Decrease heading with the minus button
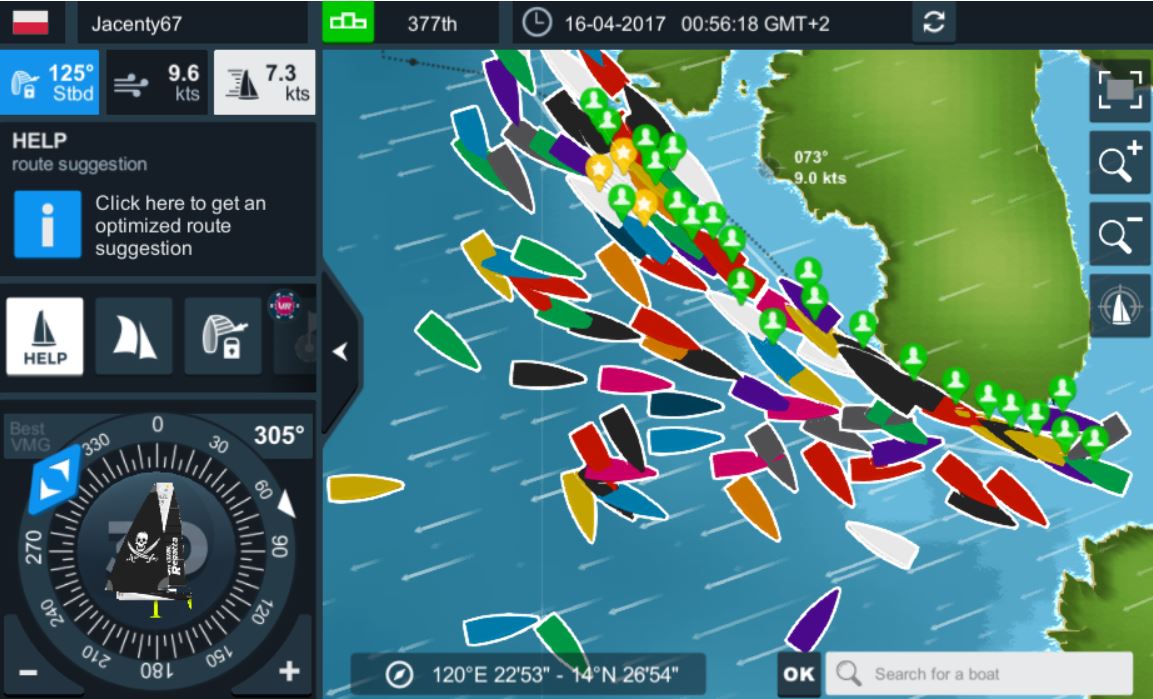The width and height of the screenshot is (1153, 699). [x=28, y=673]
